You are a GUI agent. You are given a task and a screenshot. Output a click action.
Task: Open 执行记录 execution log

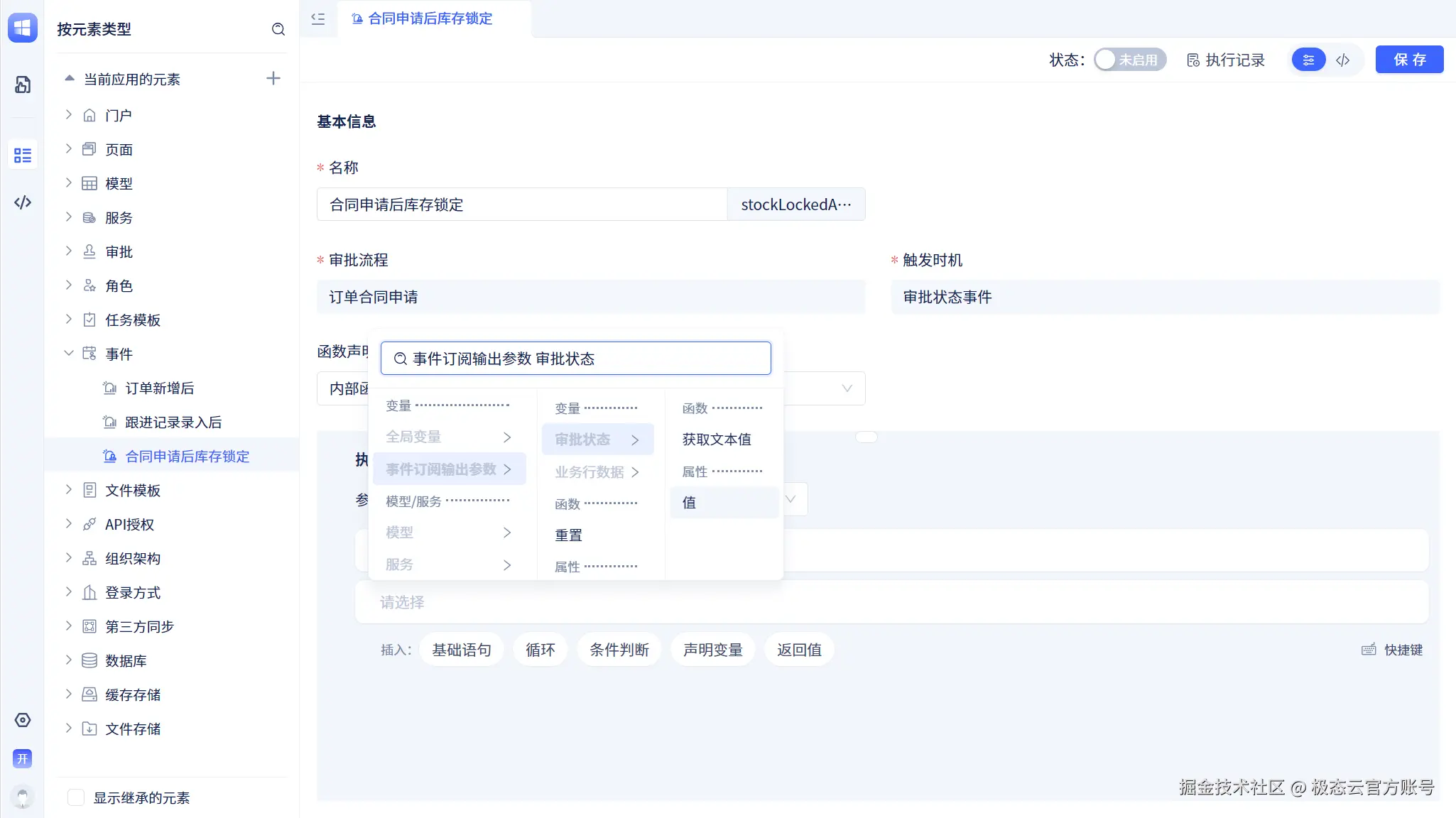[1226, 60]
